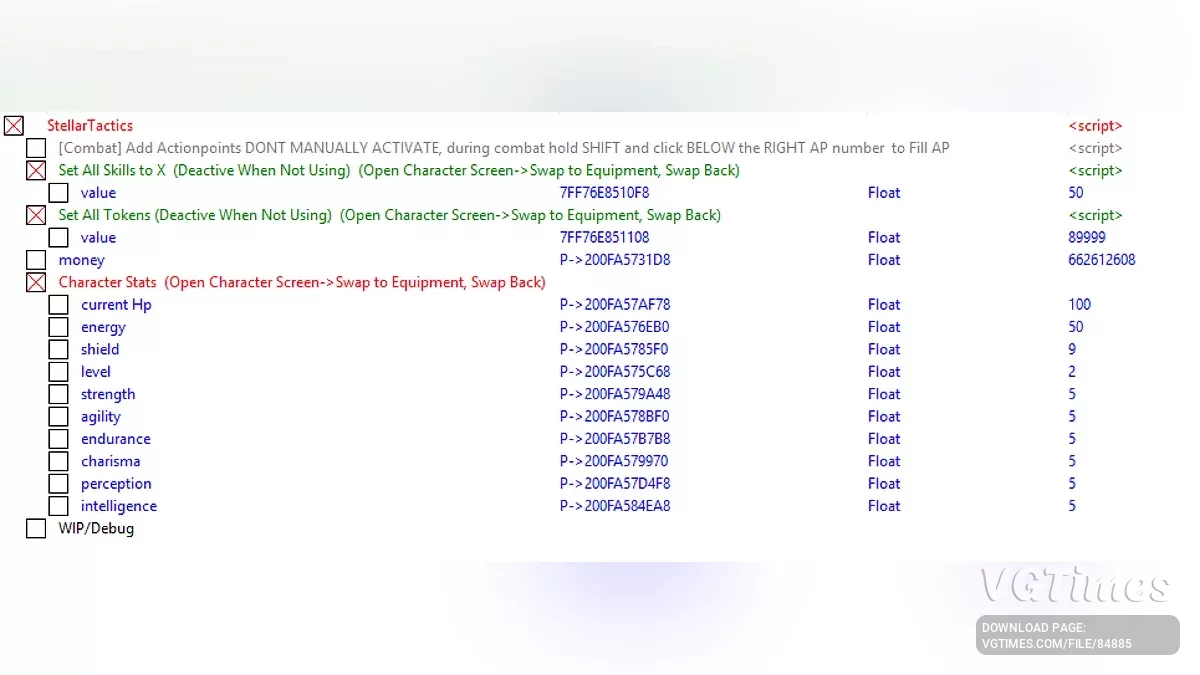
Task: Tick the checkbox for value at 7FF76E851108
Action: [59, 238]
